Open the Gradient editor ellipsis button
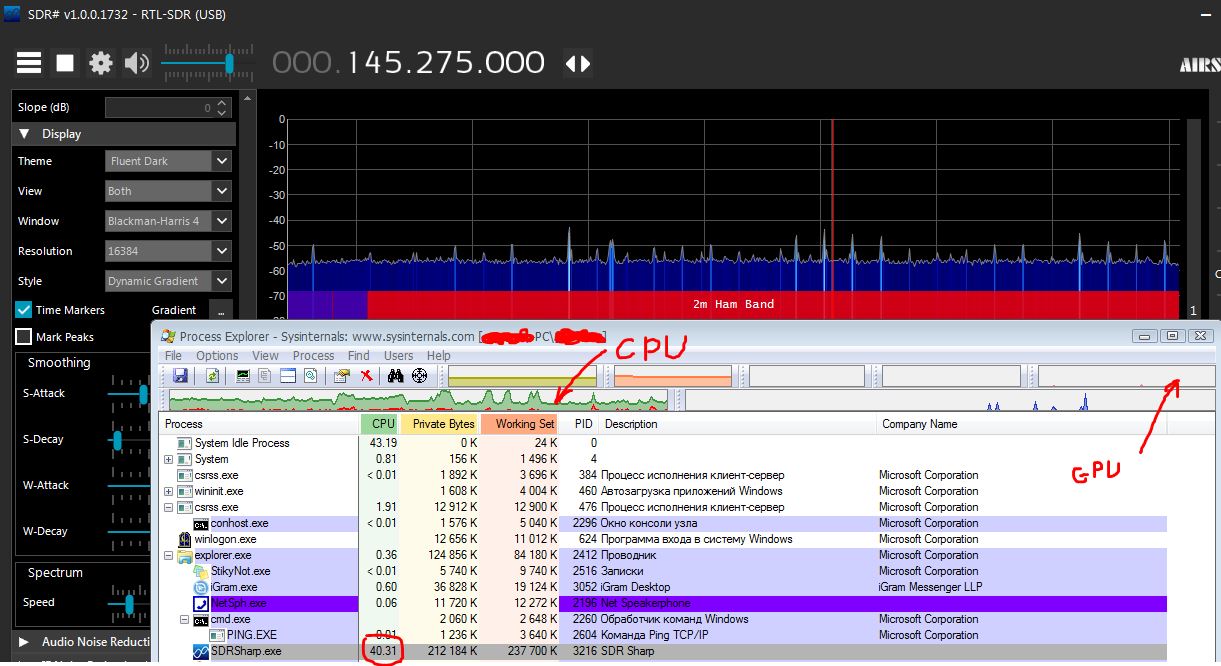Image resolution: width=1221 pixels, height=666 pixels. (221, 311)
